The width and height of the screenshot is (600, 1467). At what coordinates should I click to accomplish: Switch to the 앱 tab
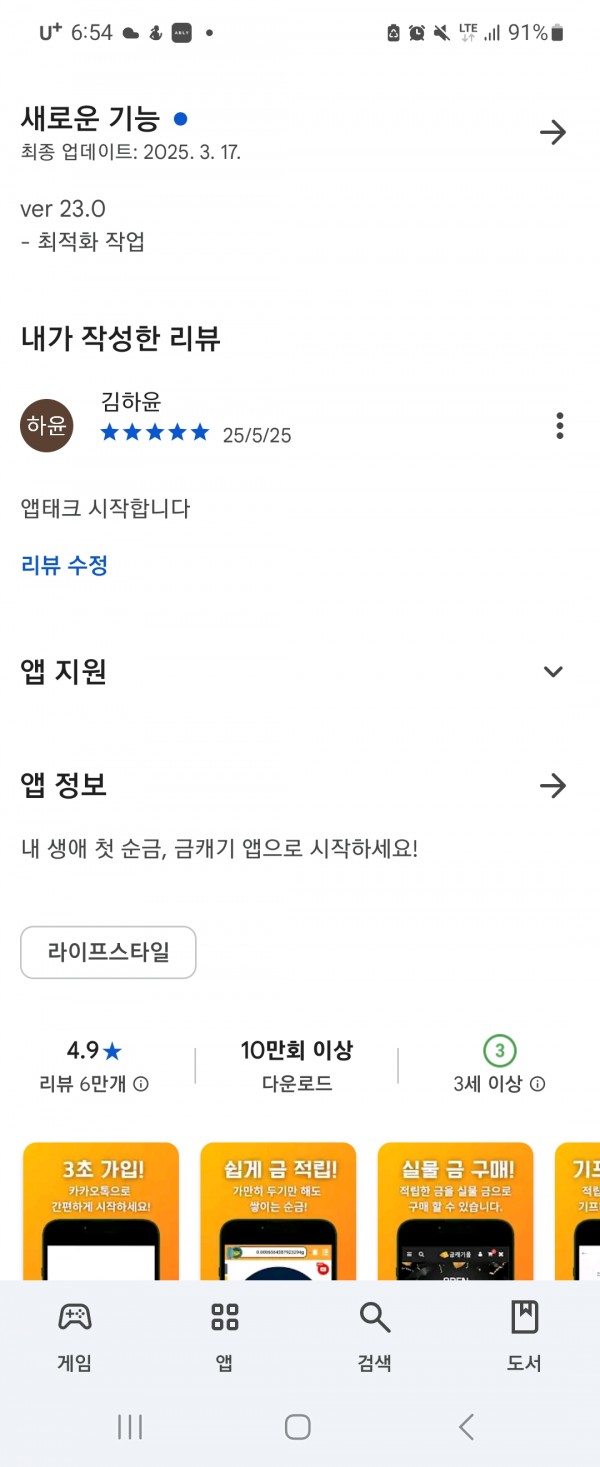[x=225, y=1336]
